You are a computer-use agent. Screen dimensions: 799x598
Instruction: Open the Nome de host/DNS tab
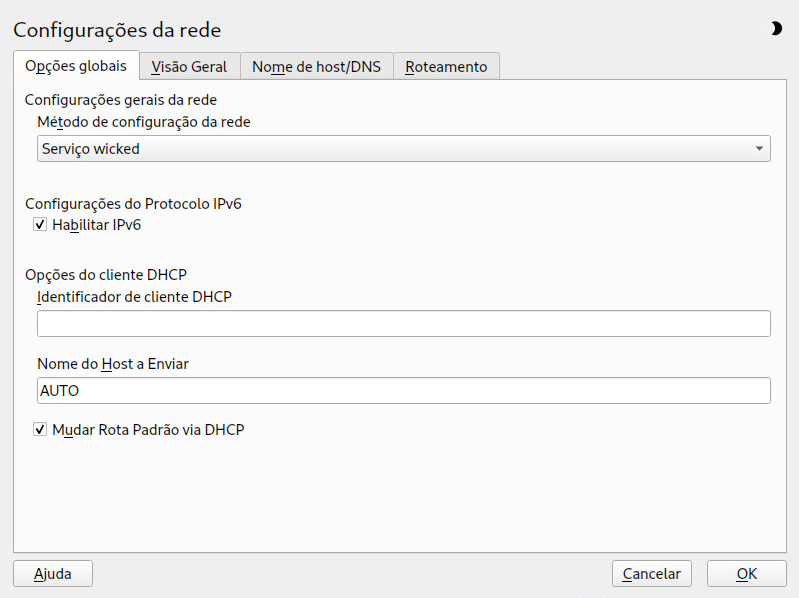(316, 67)
